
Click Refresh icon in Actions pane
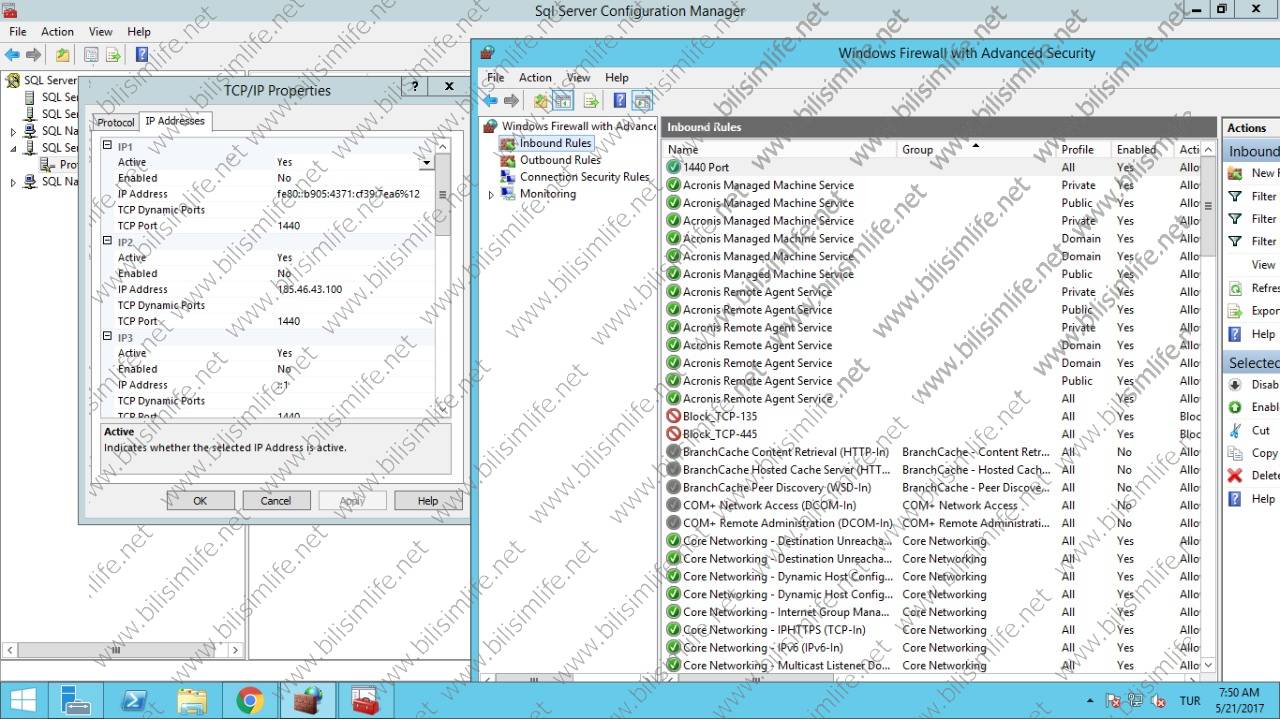(x=1235, y=288)
